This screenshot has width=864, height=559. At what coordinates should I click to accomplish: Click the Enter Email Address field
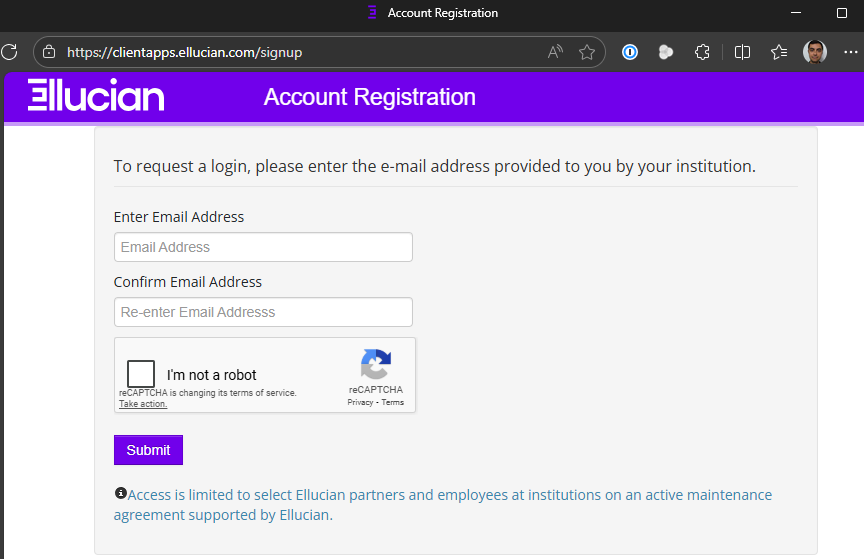point(263,247)
